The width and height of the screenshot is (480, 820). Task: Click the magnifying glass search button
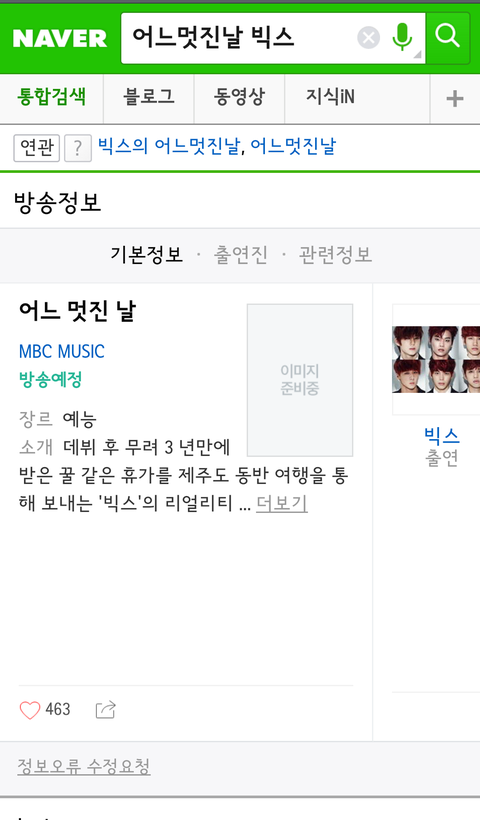click(x=448, y=38)
